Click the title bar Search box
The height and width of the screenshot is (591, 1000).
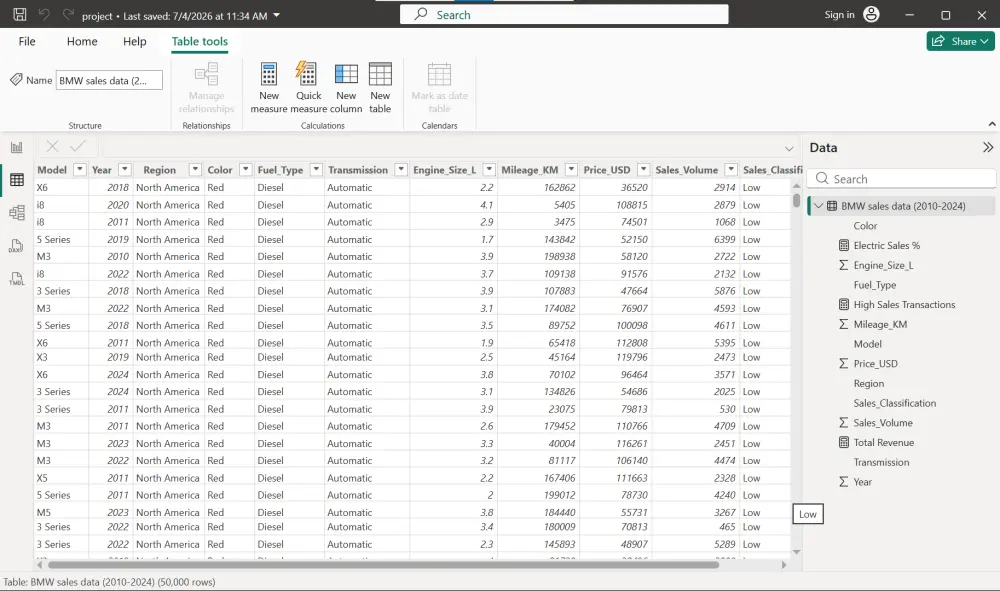(564, 15)
